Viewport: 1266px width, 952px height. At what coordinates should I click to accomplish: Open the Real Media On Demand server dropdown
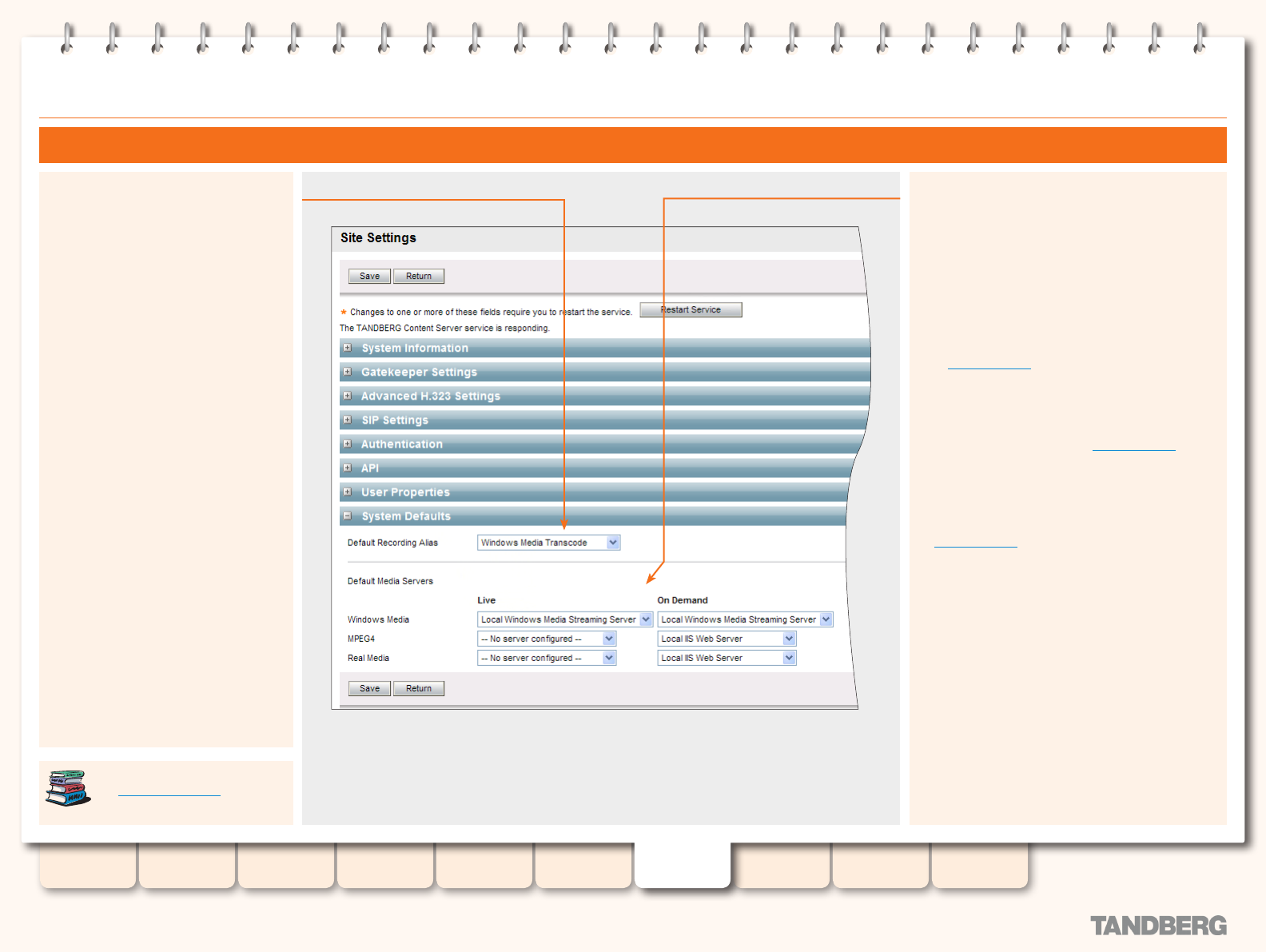(727, 658)
